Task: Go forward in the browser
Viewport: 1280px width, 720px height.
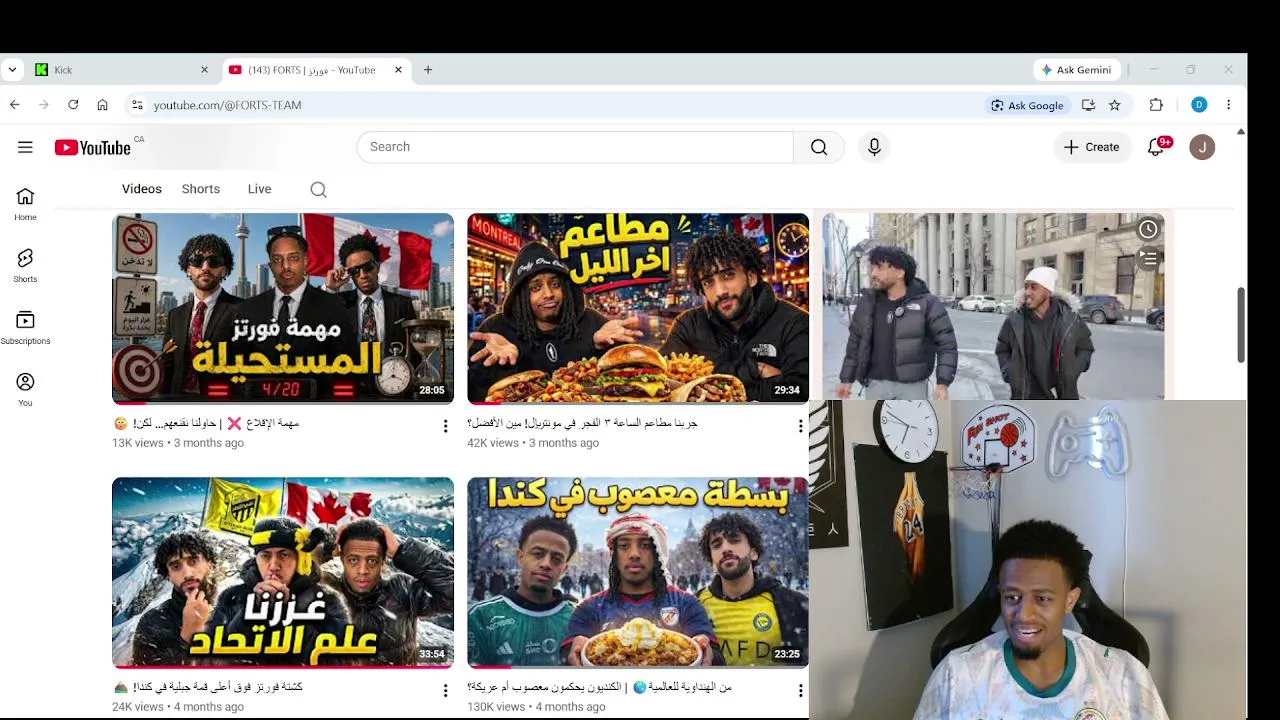Action: click(x=44, y=105)
